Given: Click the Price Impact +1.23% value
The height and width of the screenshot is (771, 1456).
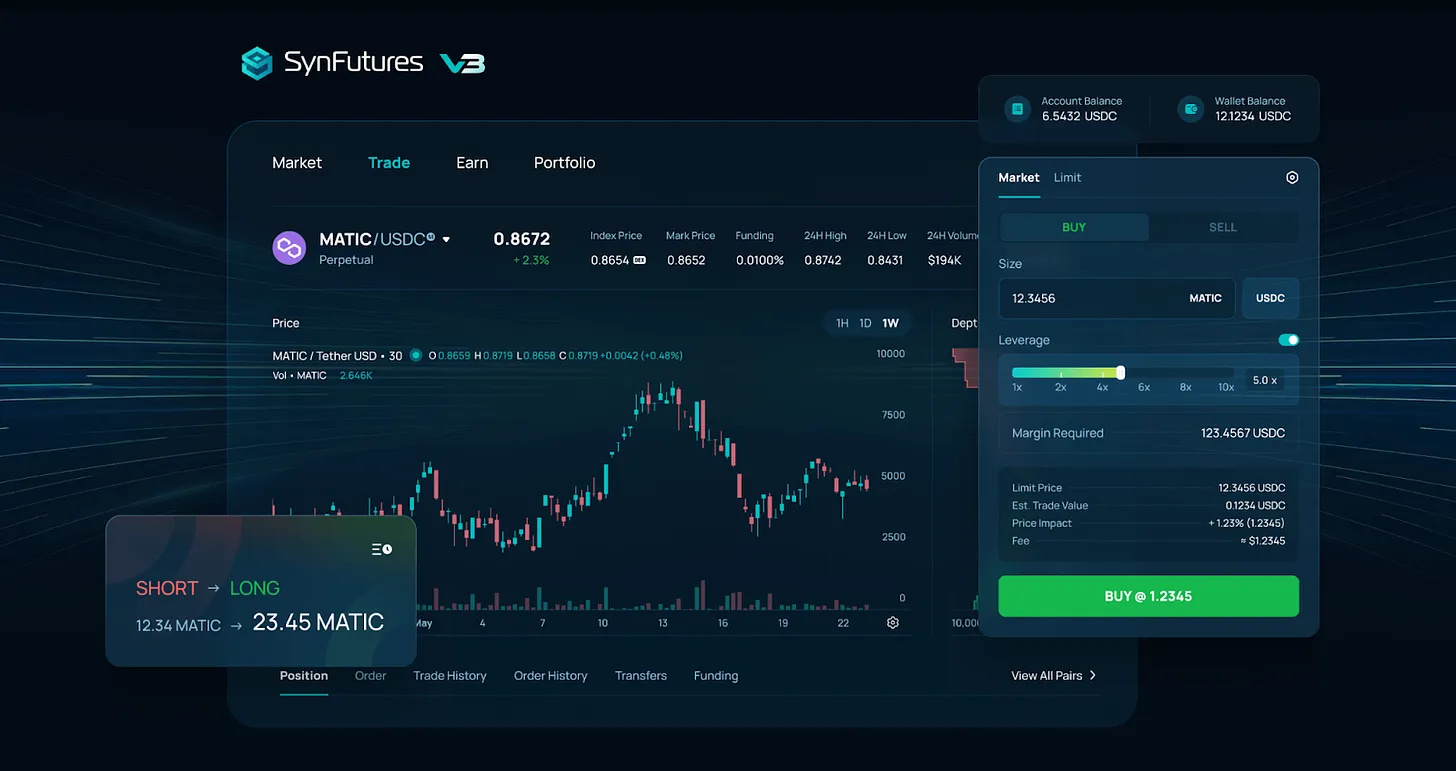Looking at the screenshot, I should tap(1247, 523).
